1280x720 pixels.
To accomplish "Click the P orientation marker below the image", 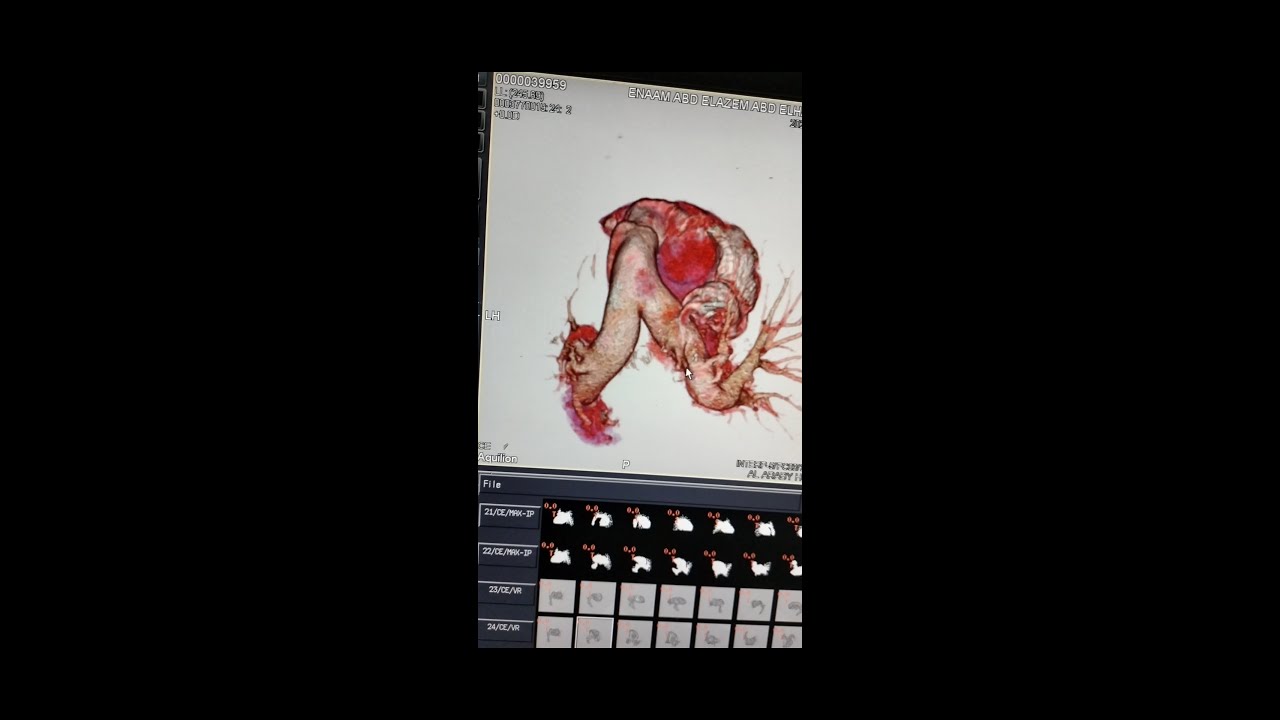I will coord(626,465).
